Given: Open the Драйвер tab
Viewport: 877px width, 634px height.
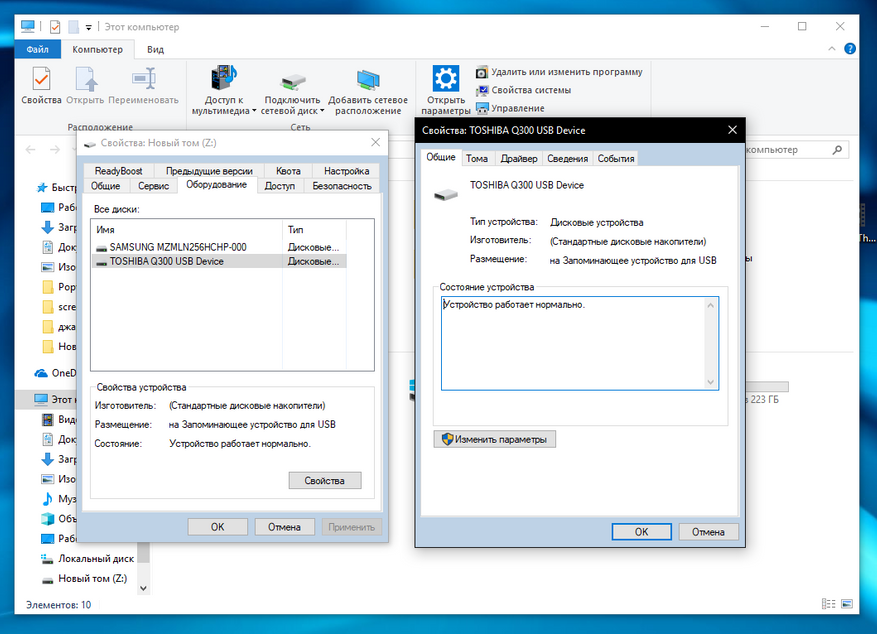Looking at the screenshot, I should coord(518,158).
